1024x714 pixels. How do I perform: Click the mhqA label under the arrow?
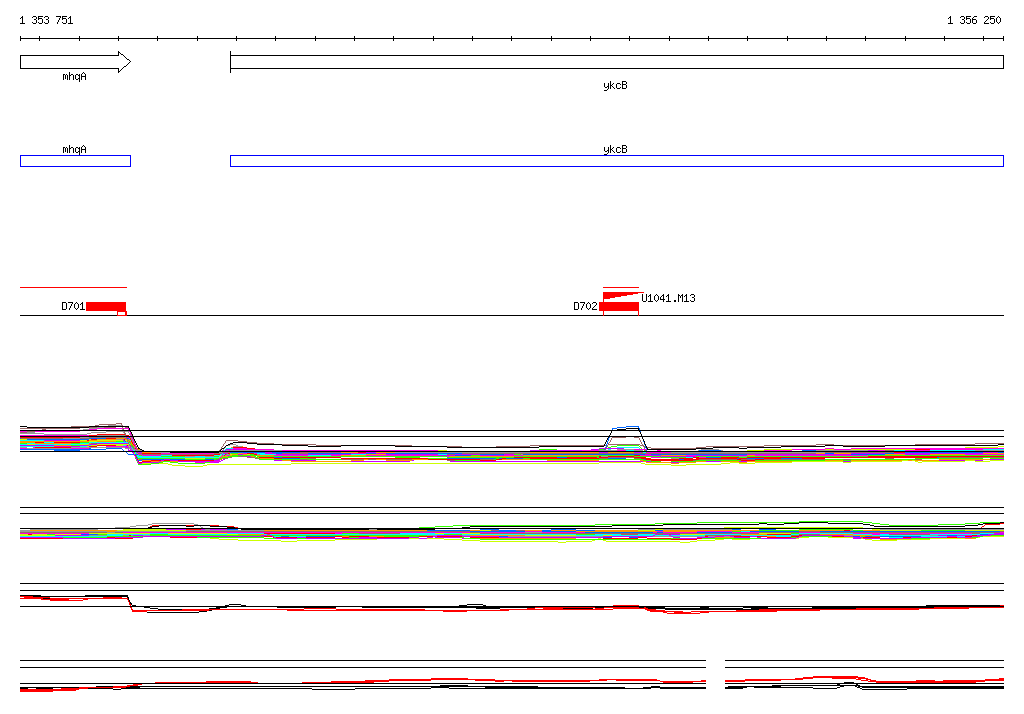74,77
